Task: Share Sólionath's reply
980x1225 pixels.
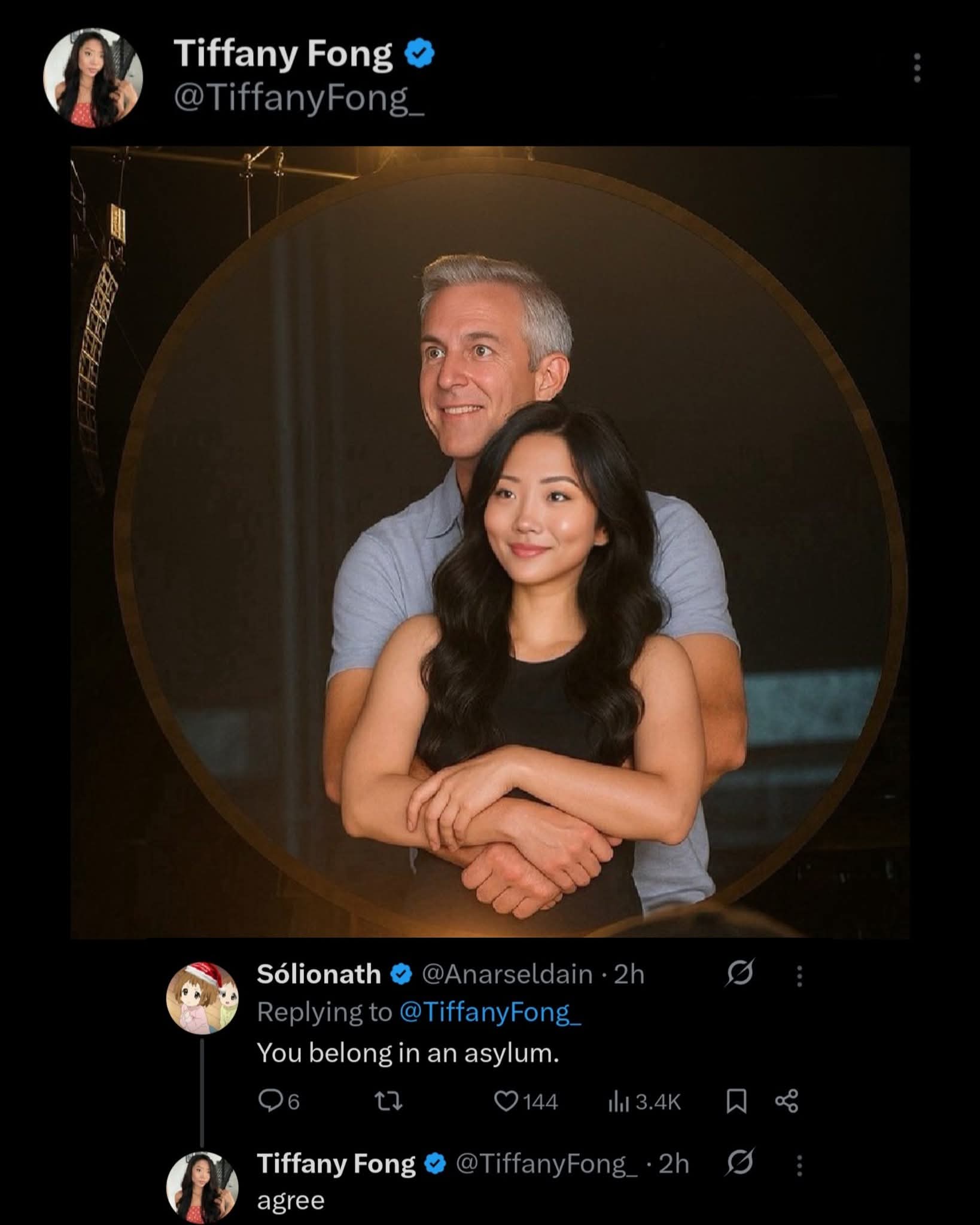Action: pos(786,1101)
